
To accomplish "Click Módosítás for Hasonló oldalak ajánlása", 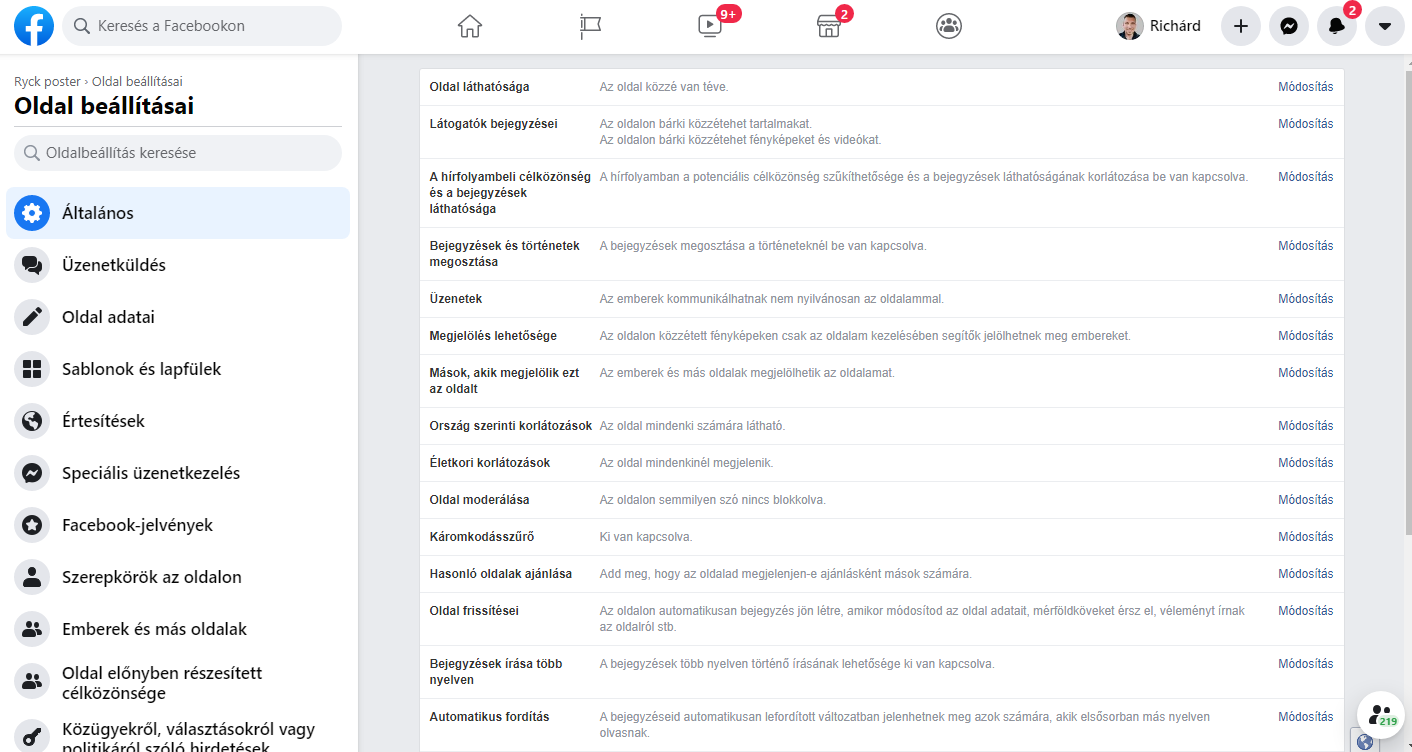I will 1305,574.
